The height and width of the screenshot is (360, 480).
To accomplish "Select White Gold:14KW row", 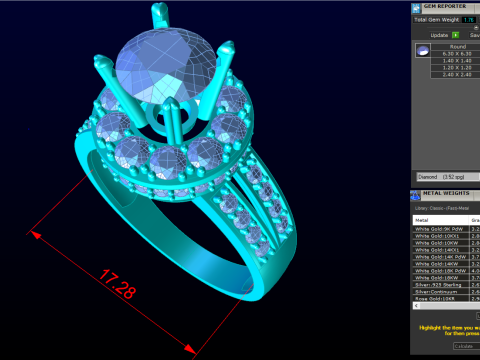I will 447,264.
